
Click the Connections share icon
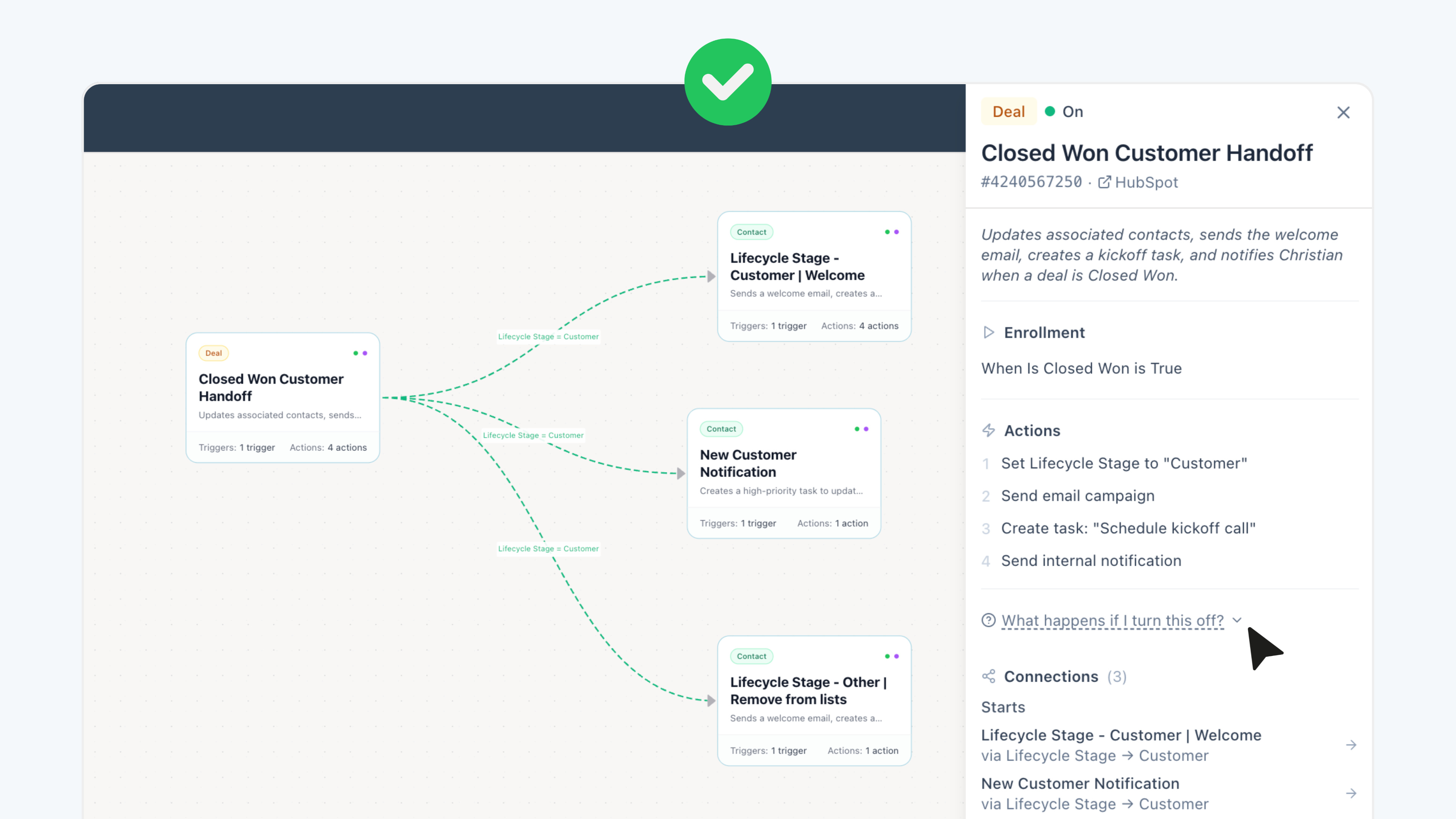coord(989,676)
